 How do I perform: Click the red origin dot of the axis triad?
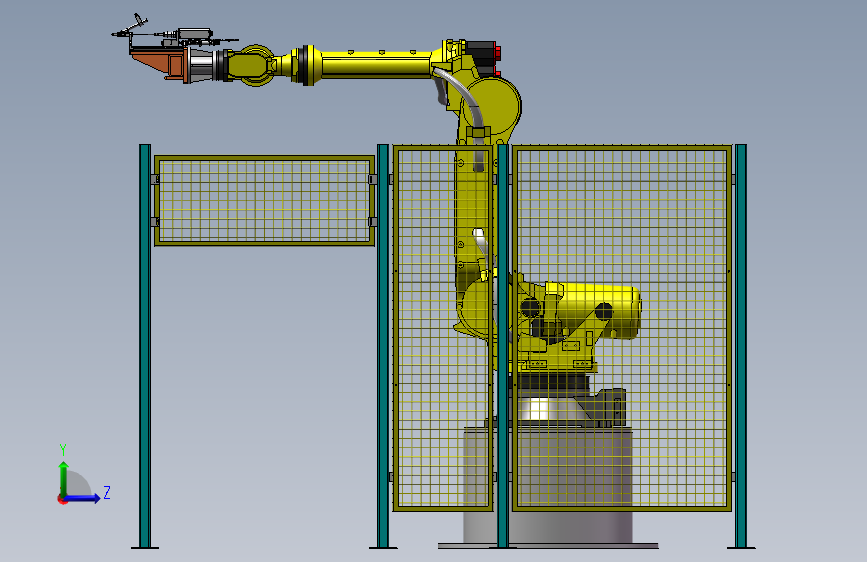coord(62,499)
